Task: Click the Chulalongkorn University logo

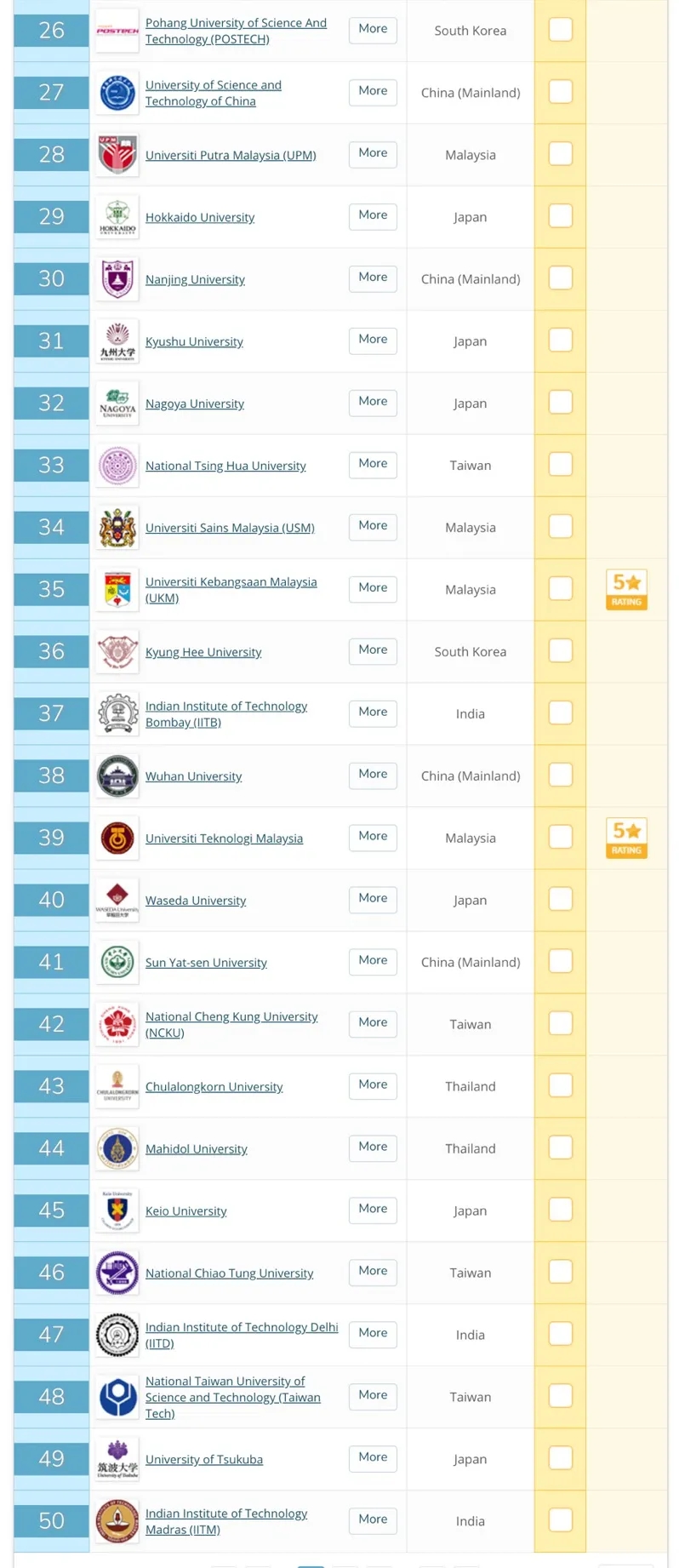Action: (117, 1086)
